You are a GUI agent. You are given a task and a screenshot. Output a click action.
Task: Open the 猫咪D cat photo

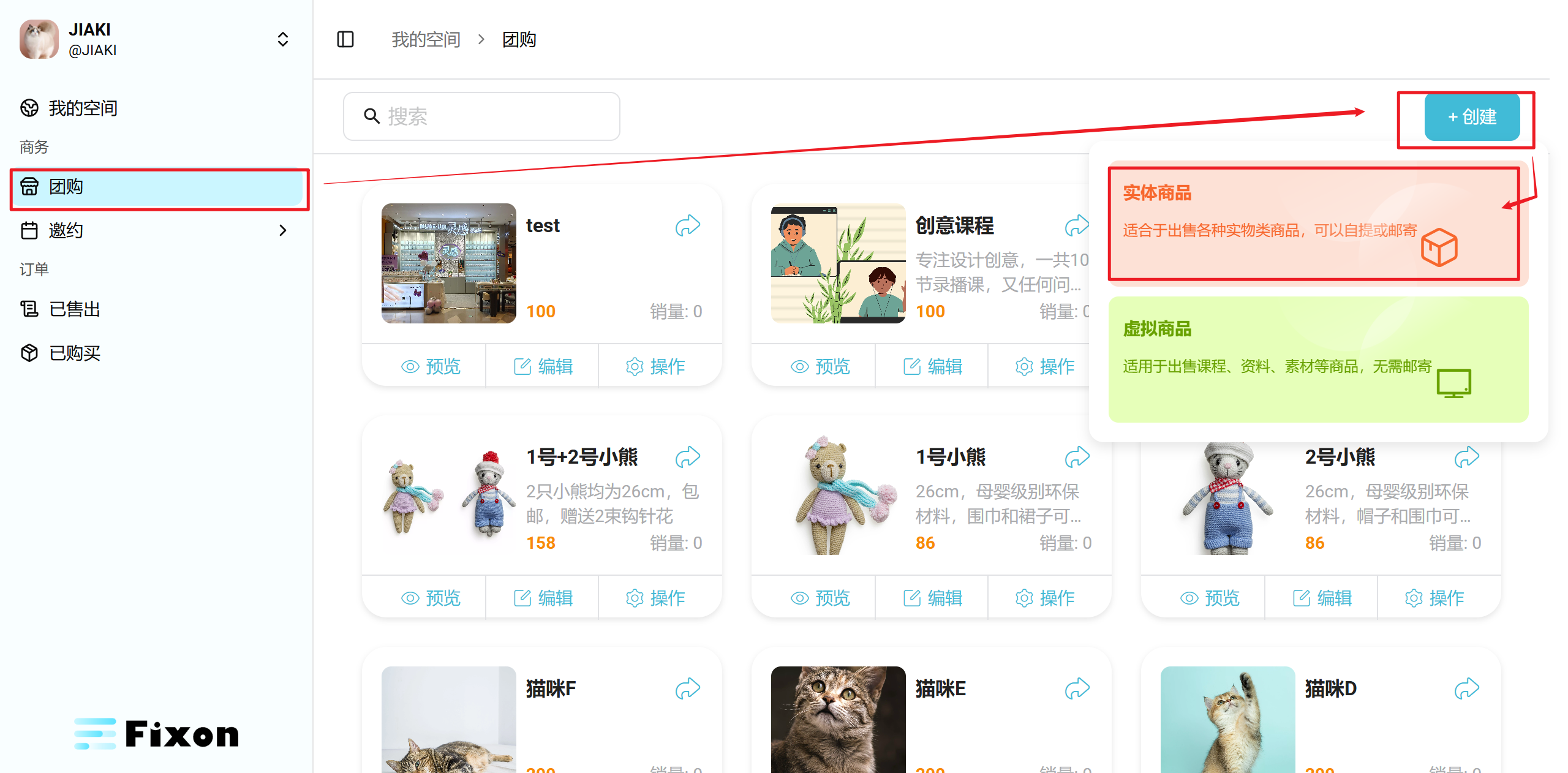(x=1227, y=720)
